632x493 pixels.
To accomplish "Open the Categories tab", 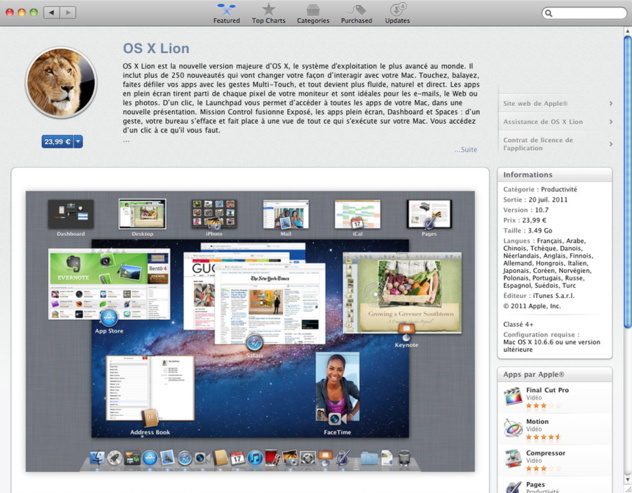I will pyautogui.click(x=313, y=13).
